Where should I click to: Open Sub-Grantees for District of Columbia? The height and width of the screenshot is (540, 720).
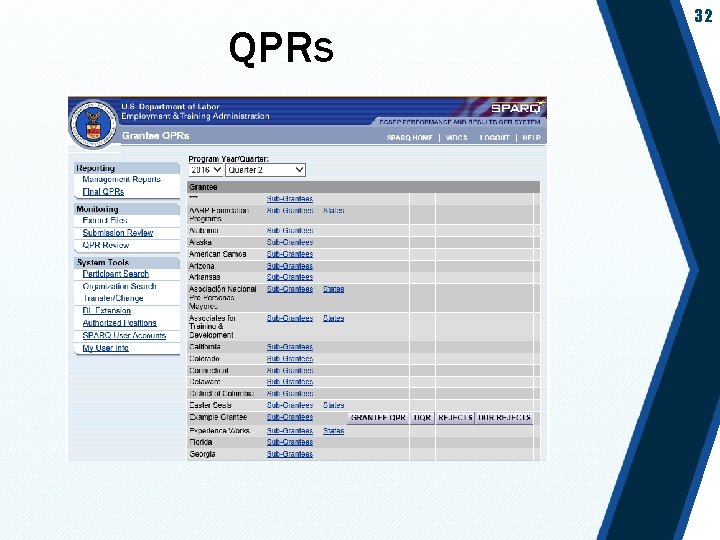290,394
